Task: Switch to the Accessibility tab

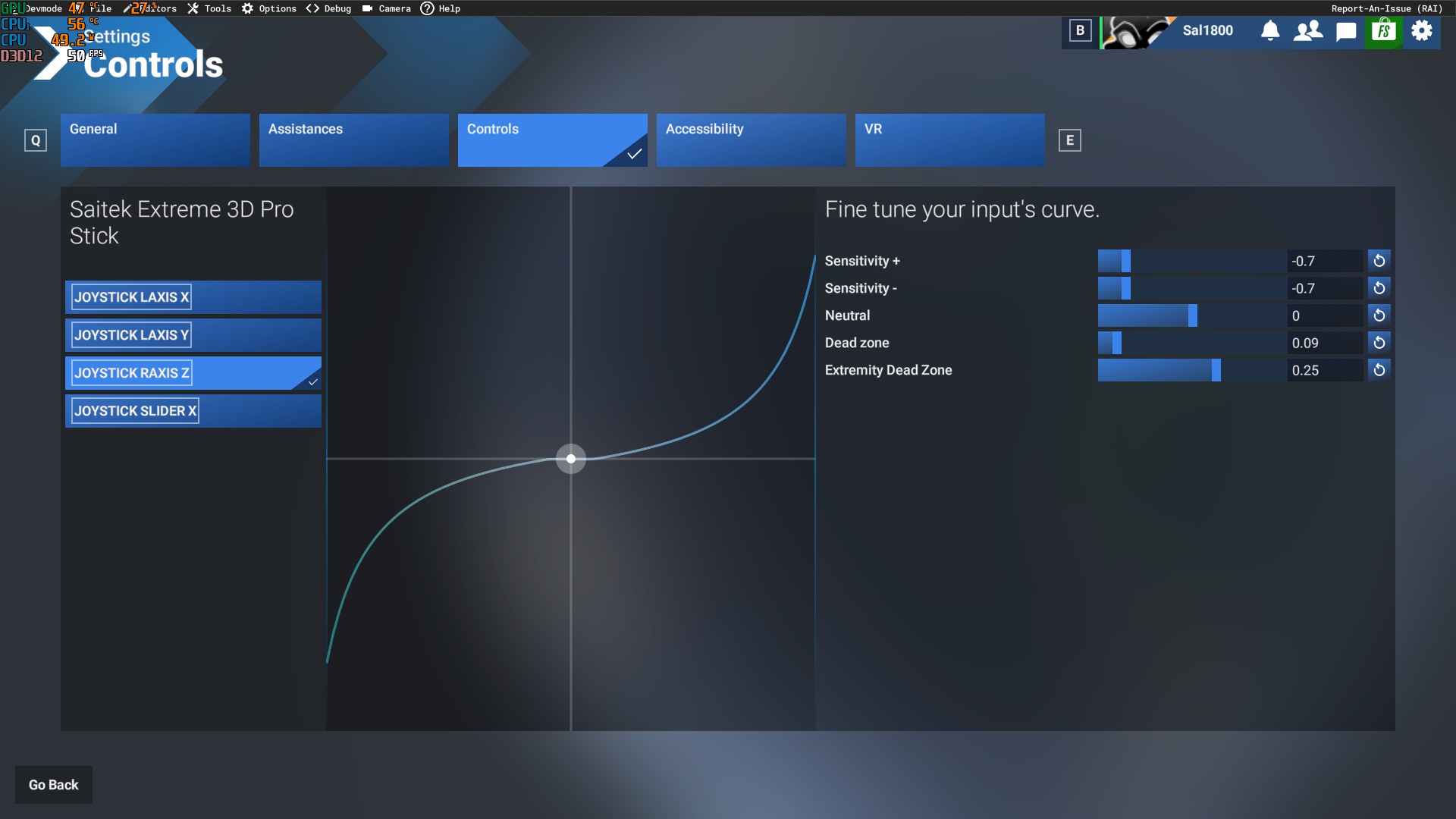Action: 751,140
